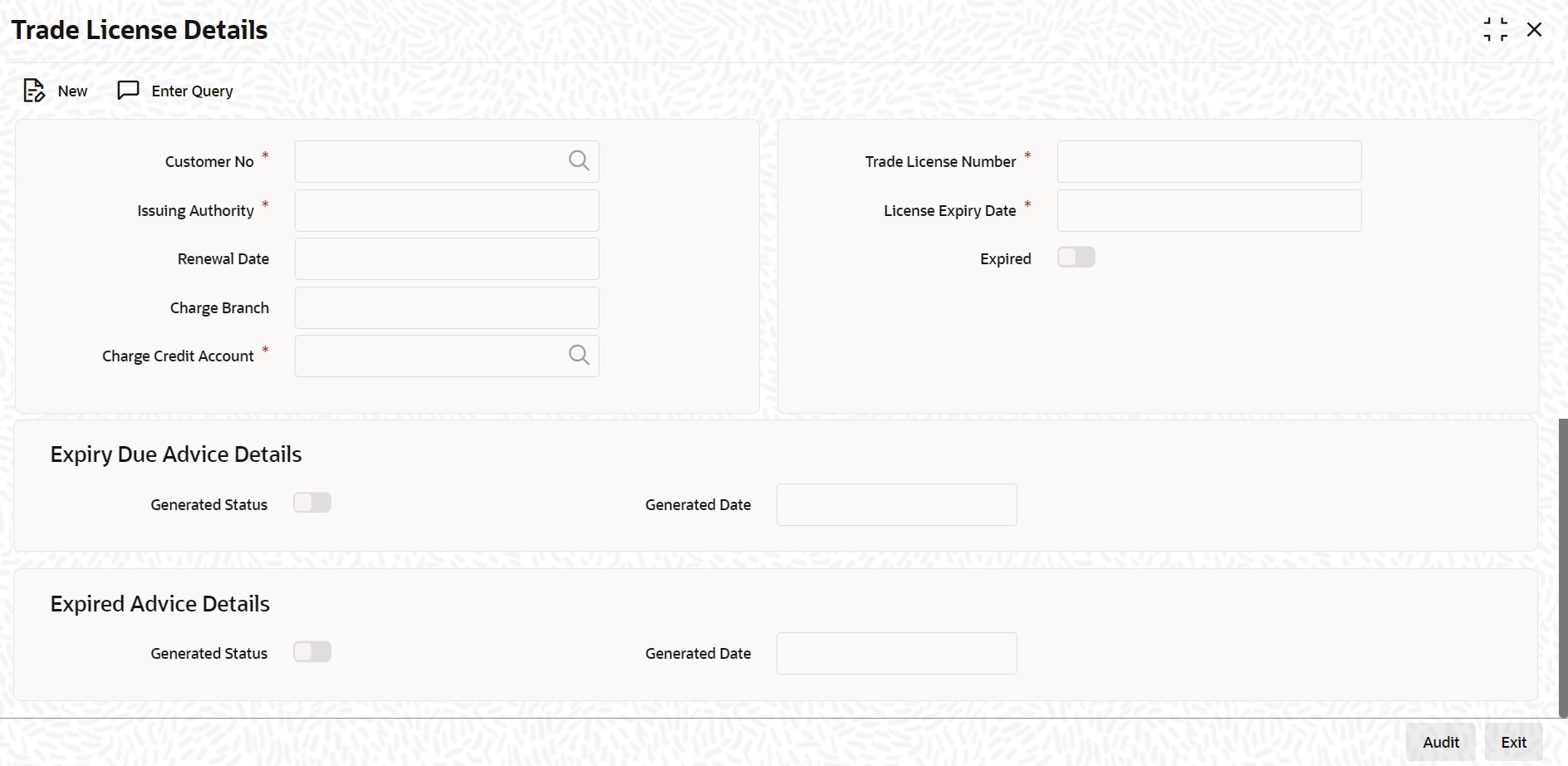Click the New record icon

[34, 91]
